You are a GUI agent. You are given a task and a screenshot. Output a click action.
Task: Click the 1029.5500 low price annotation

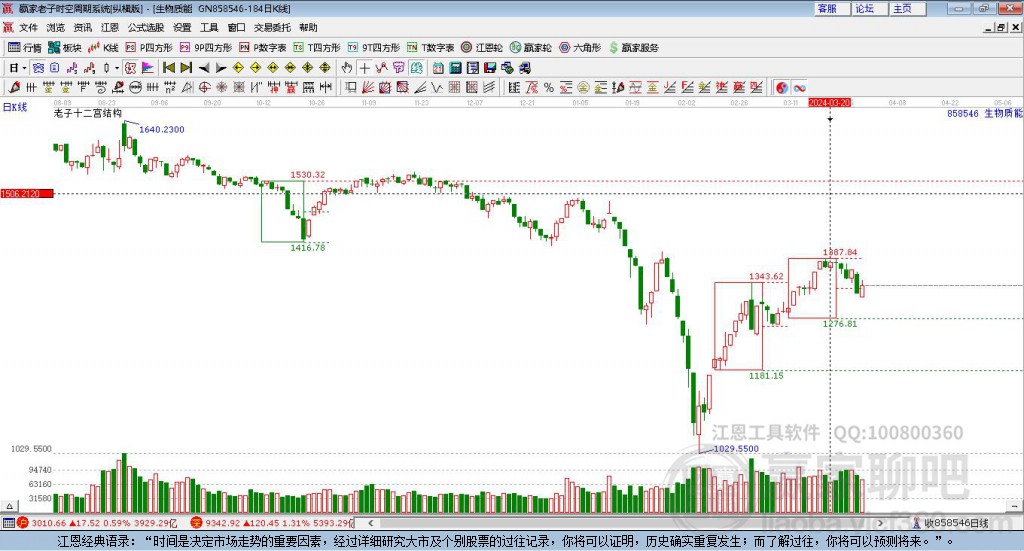point(736,449)
